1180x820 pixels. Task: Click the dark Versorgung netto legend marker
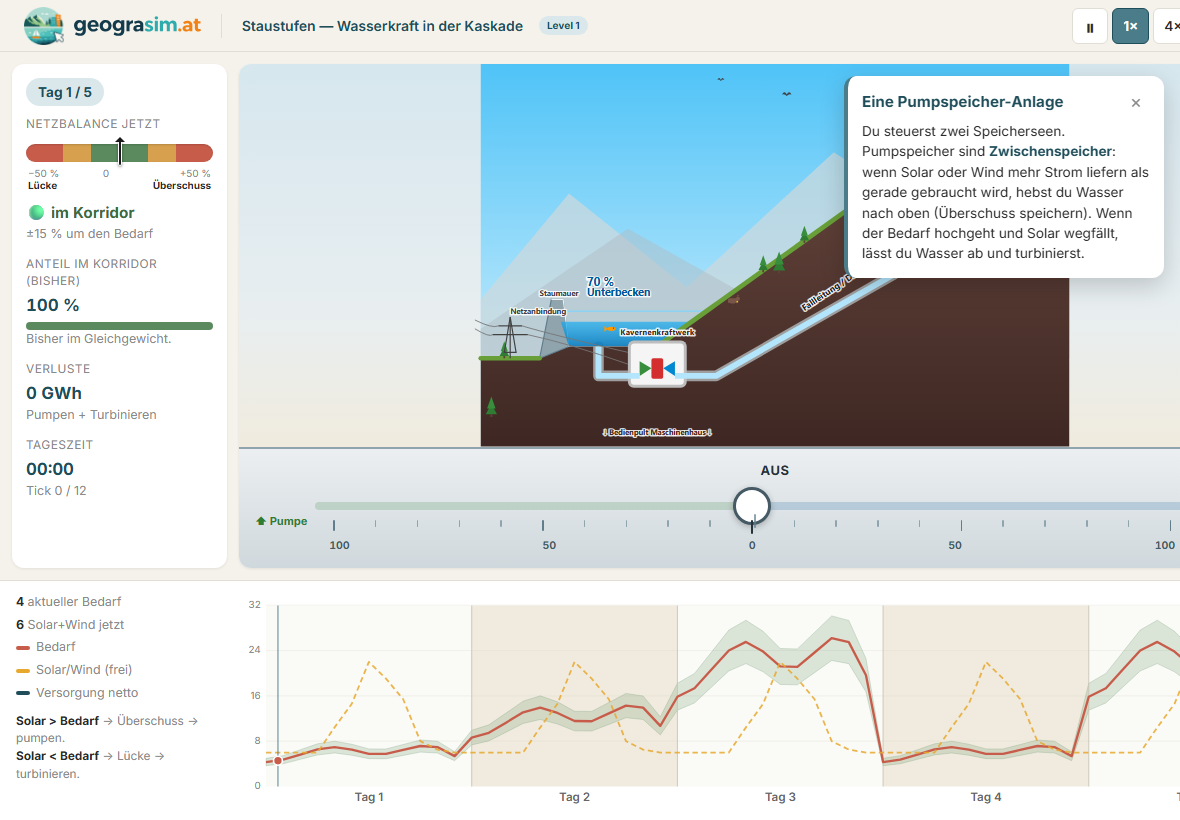[x=23, y=693]
